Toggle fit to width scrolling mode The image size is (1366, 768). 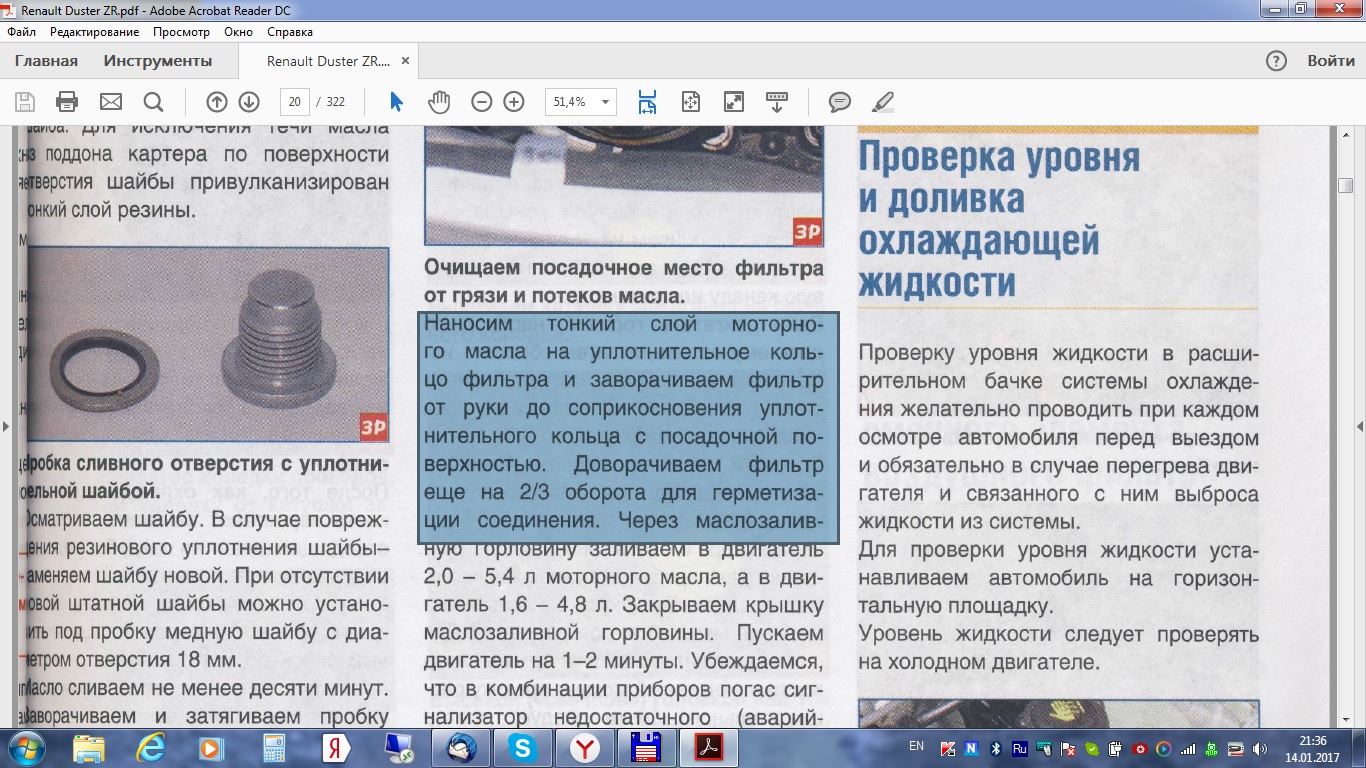[647, 102]
